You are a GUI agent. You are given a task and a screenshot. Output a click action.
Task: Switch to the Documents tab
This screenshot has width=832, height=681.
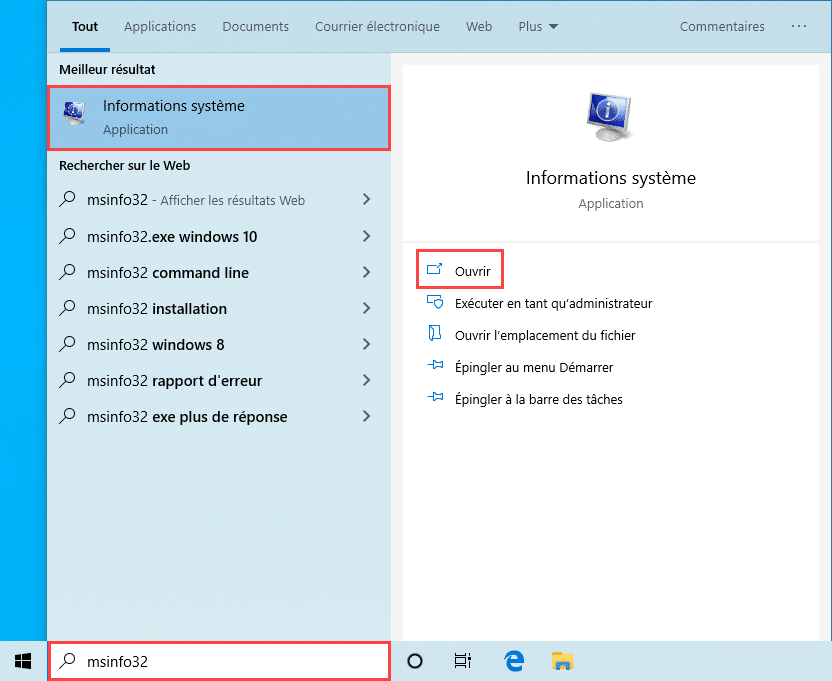coord(255,27)
